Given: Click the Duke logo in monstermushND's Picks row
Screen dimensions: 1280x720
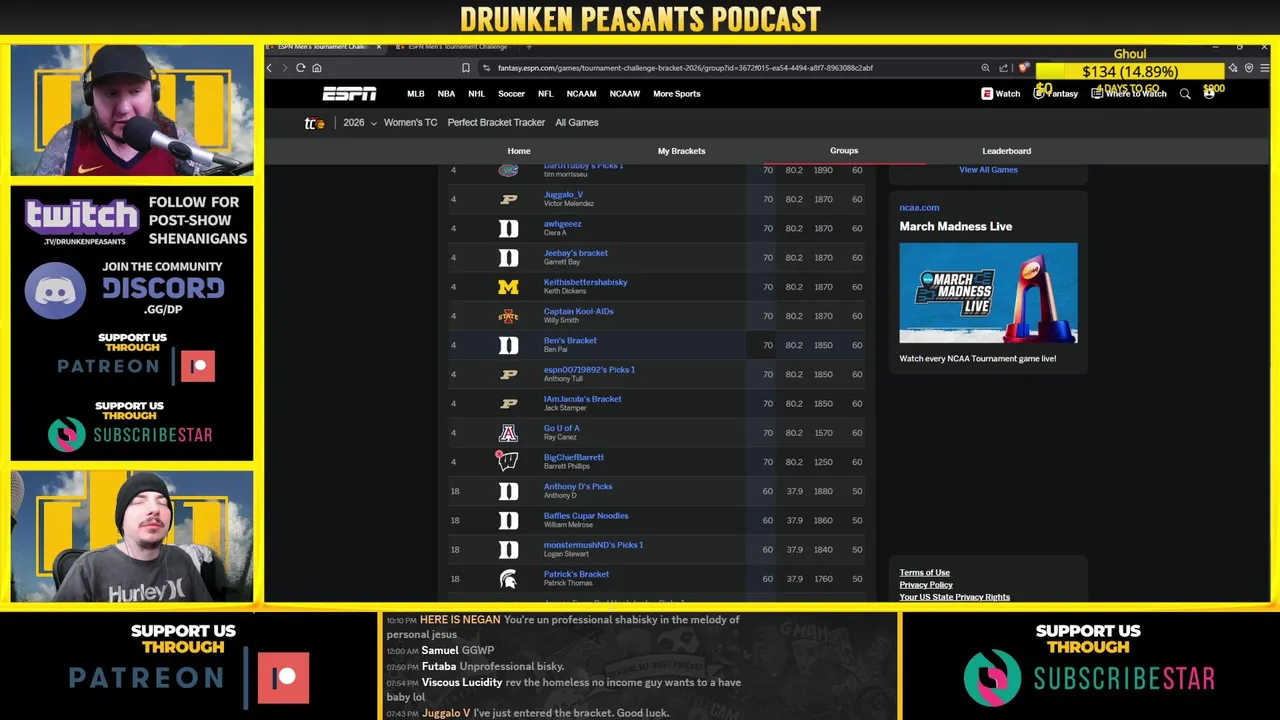Looking at the screenshot, I should coord(508,549).
